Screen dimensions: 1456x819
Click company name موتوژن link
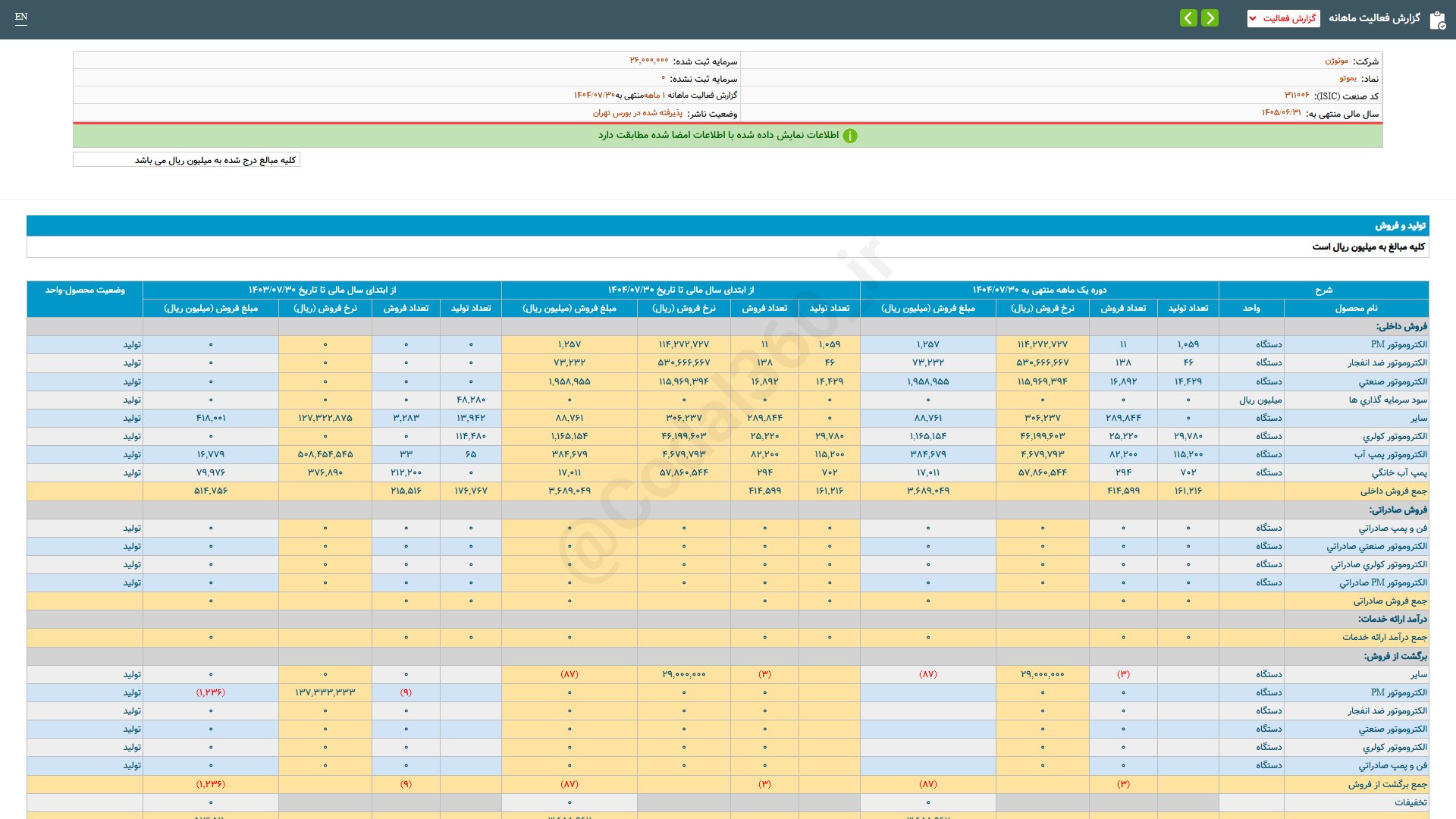[x=1336, y=61]
